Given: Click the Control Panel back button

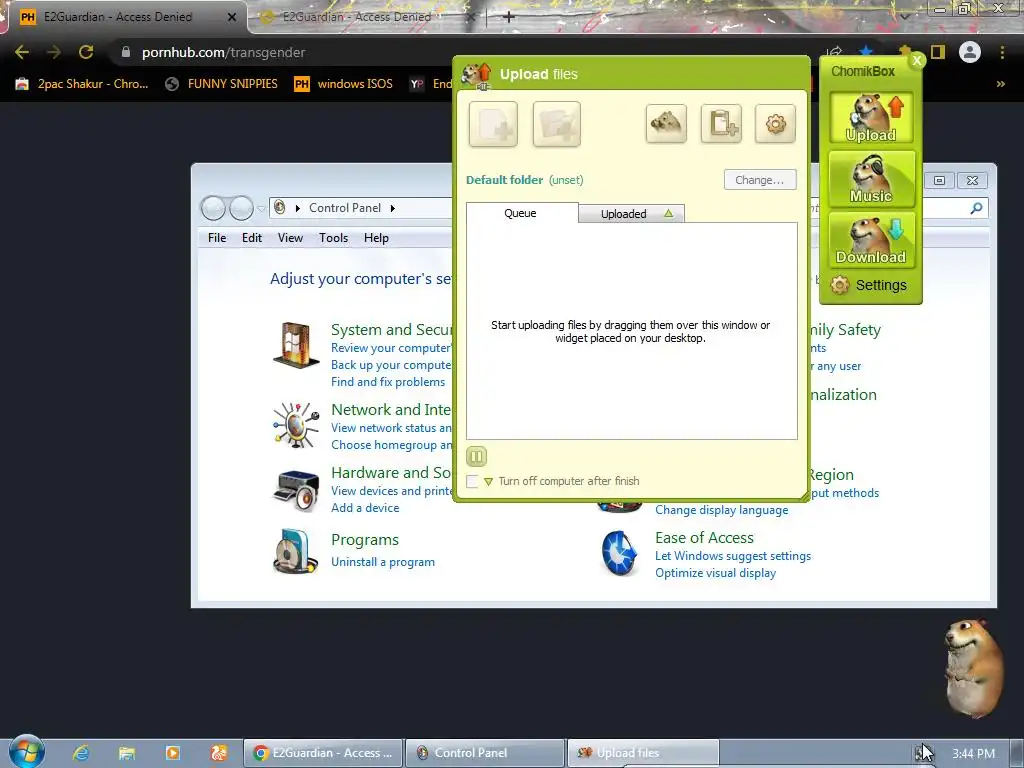Looking at the screenshot, I should (x=213, y=208).
